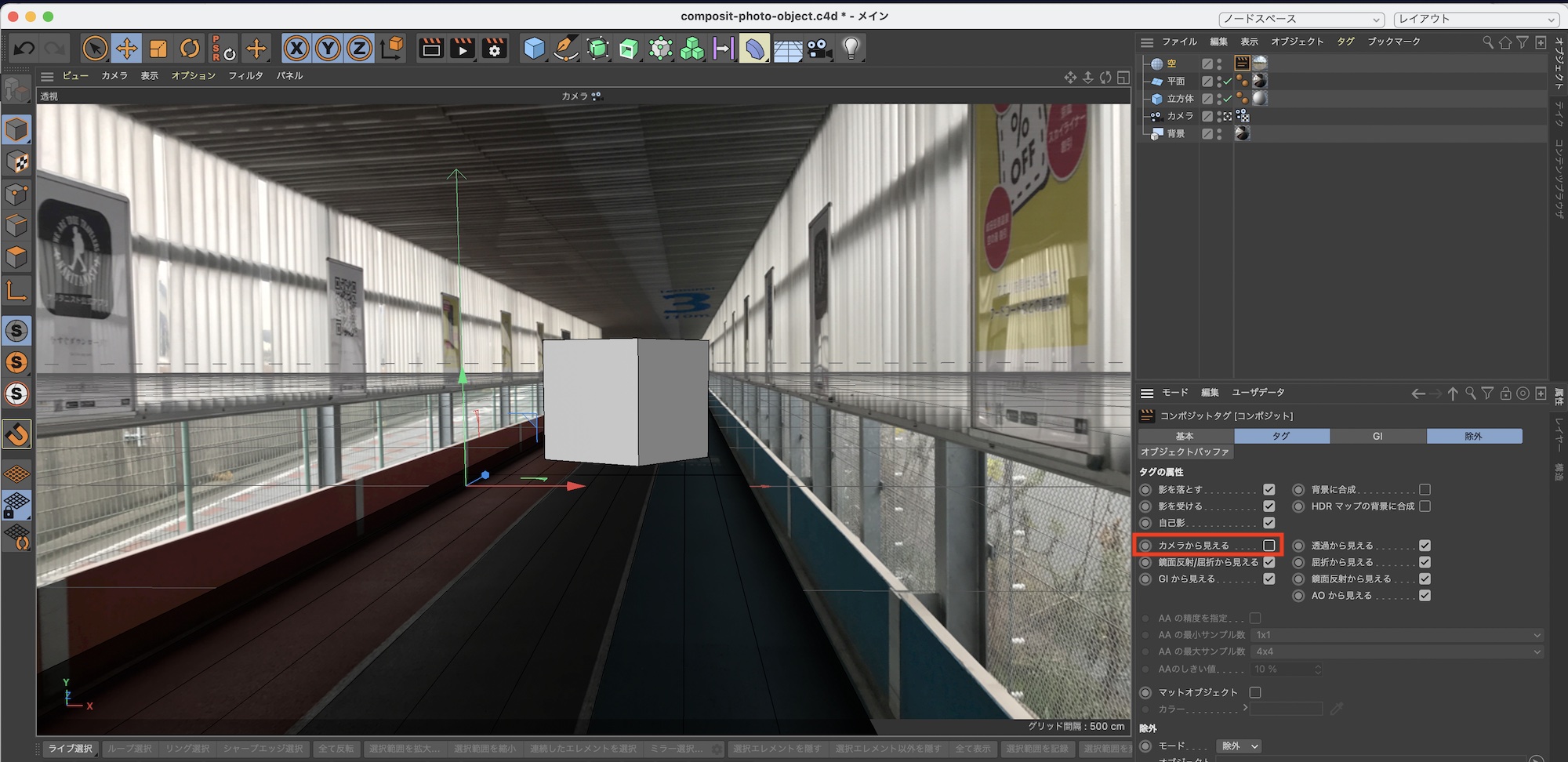Open the ノードスペース dropdown

click(x=1301, y=19)
